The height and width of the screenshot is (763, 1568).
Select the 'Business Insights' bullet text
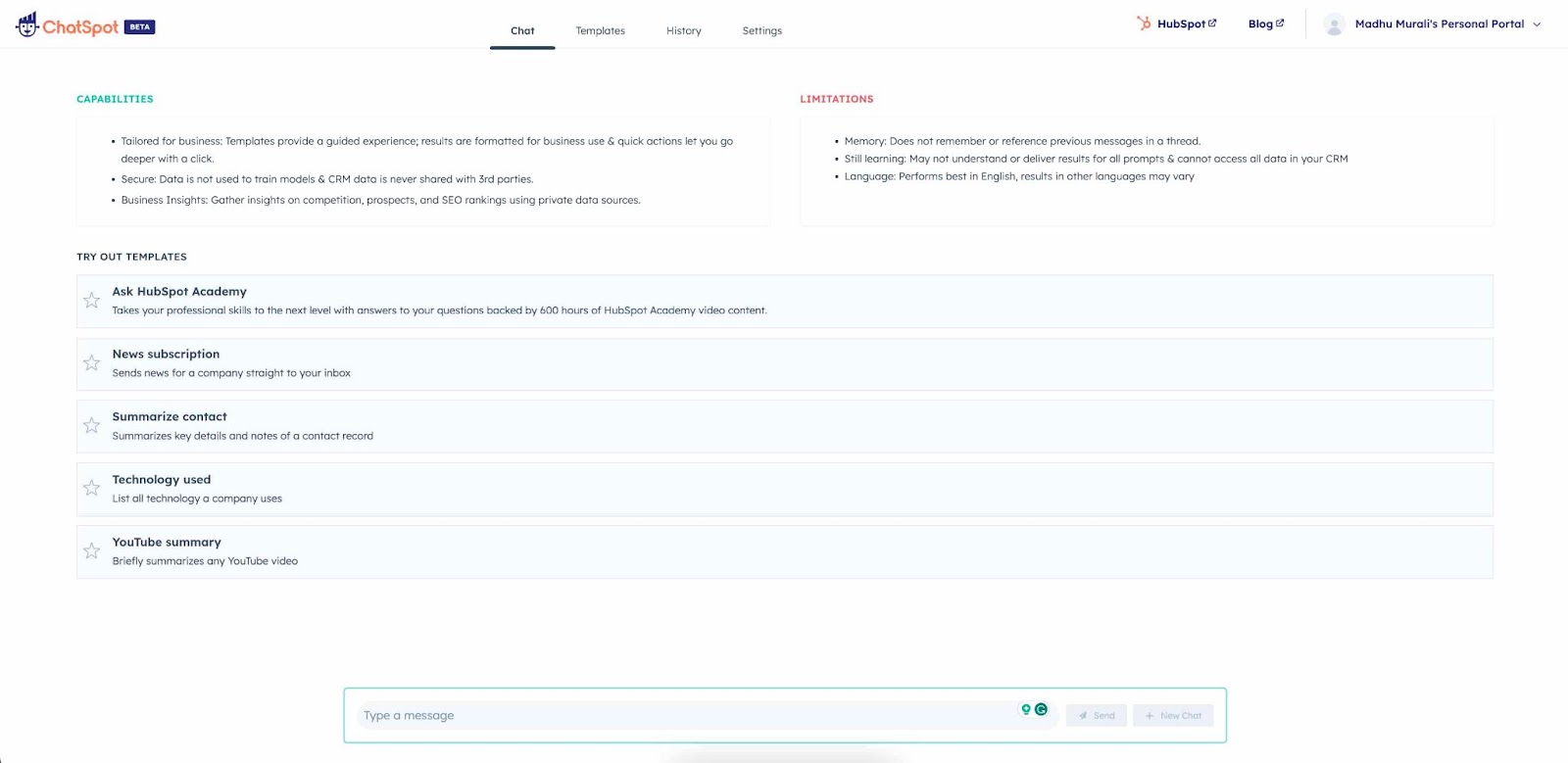click(380, 200)
